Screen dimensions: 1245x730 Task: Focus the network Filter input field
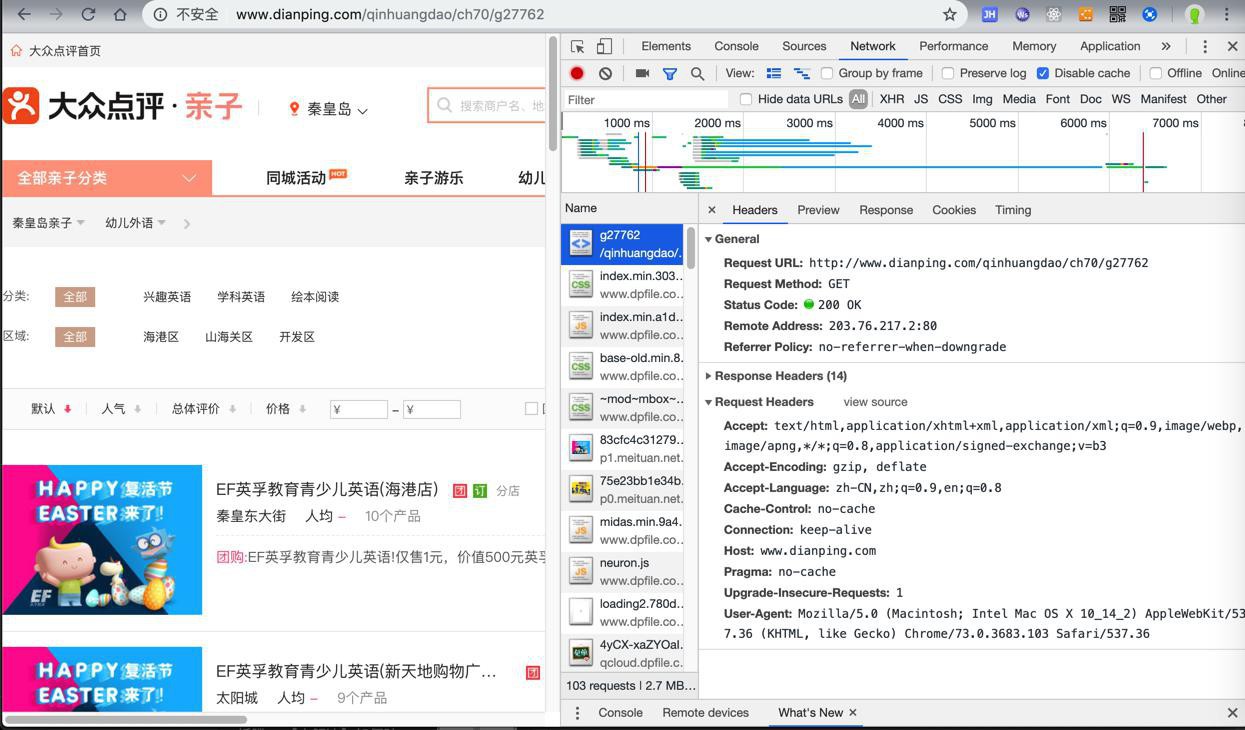pyautogui.click(x=646, y=99)
